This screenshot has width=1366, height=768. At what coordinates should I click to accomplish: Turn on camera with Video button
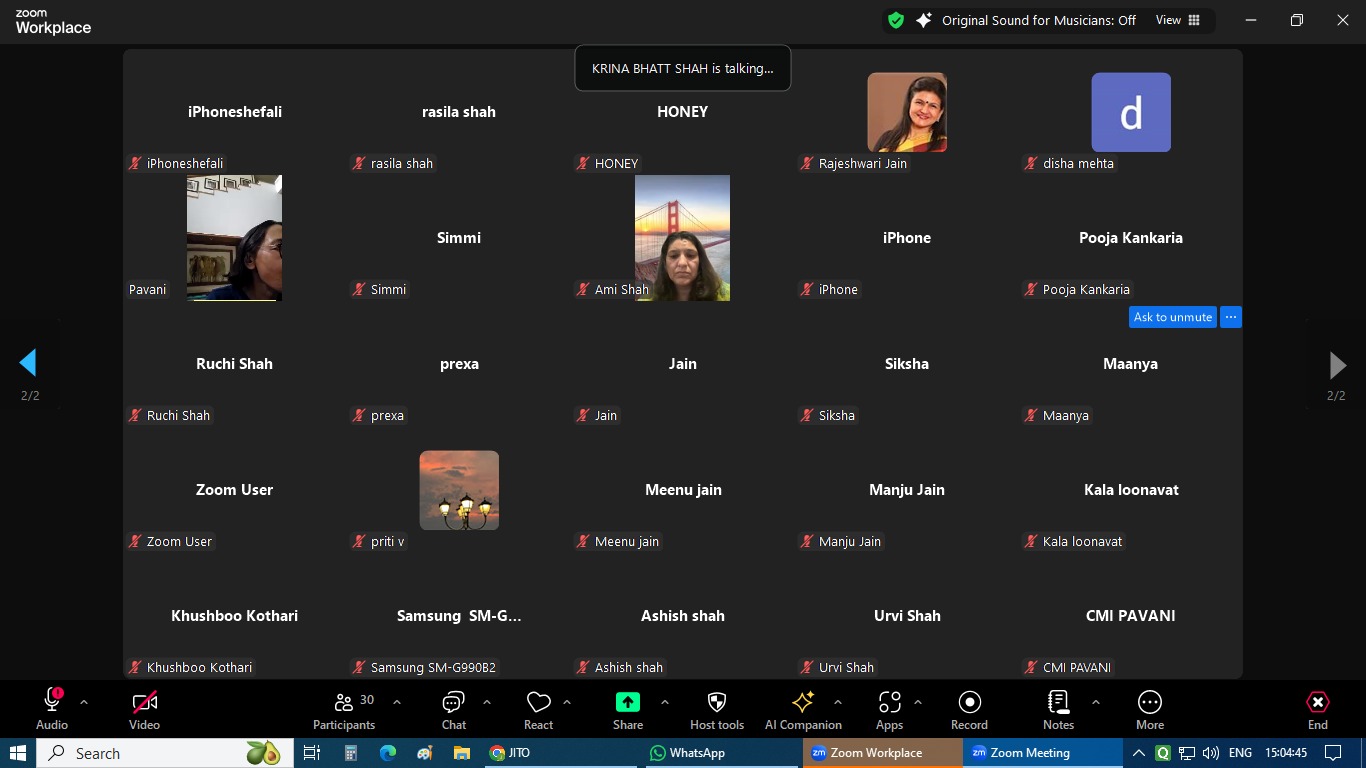tap(144, 710)
